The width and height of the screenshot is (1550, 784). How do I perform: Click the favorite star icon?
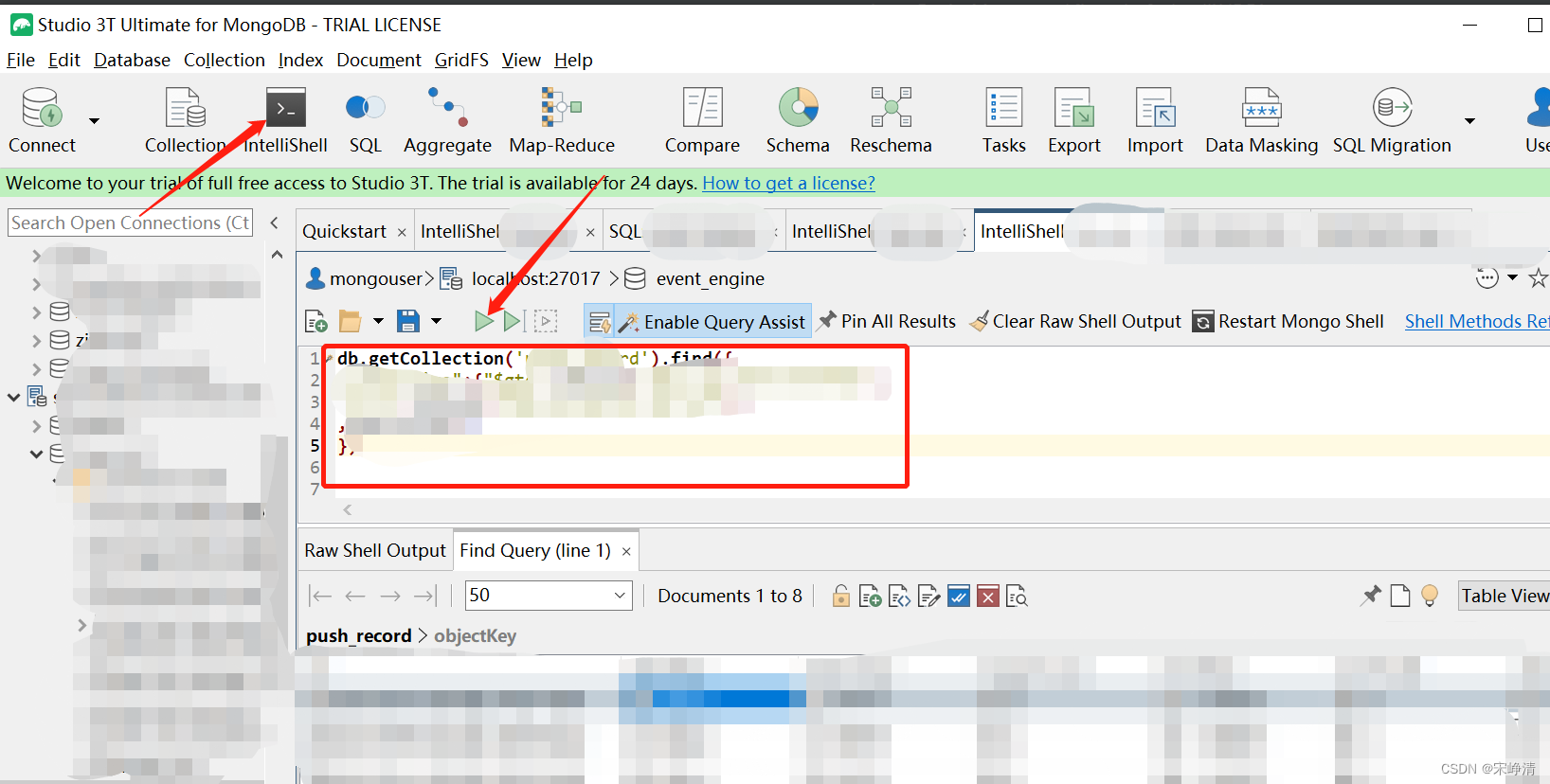(1538, 278)
